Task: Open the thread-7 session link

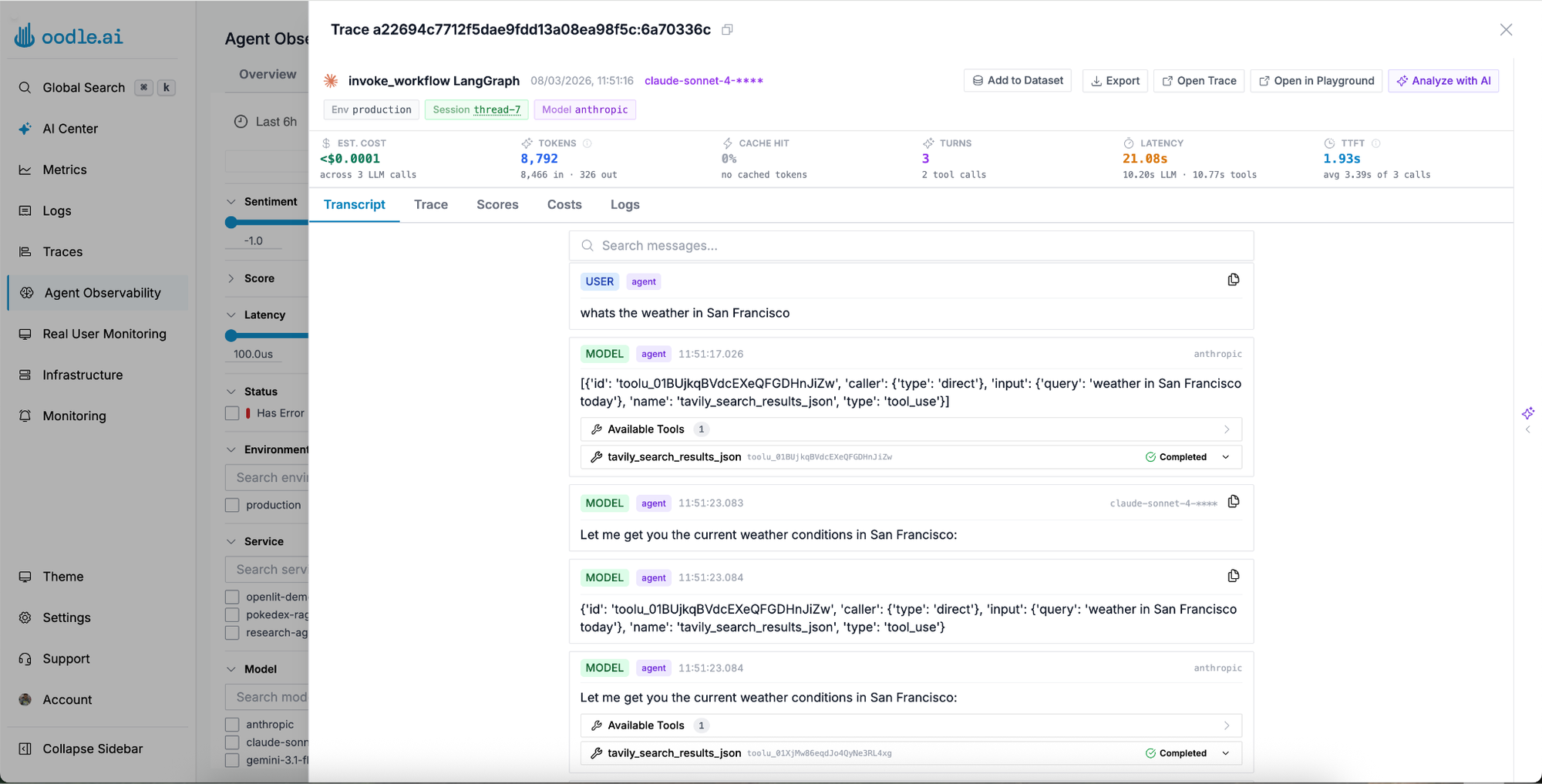Action: click(497, 109)
